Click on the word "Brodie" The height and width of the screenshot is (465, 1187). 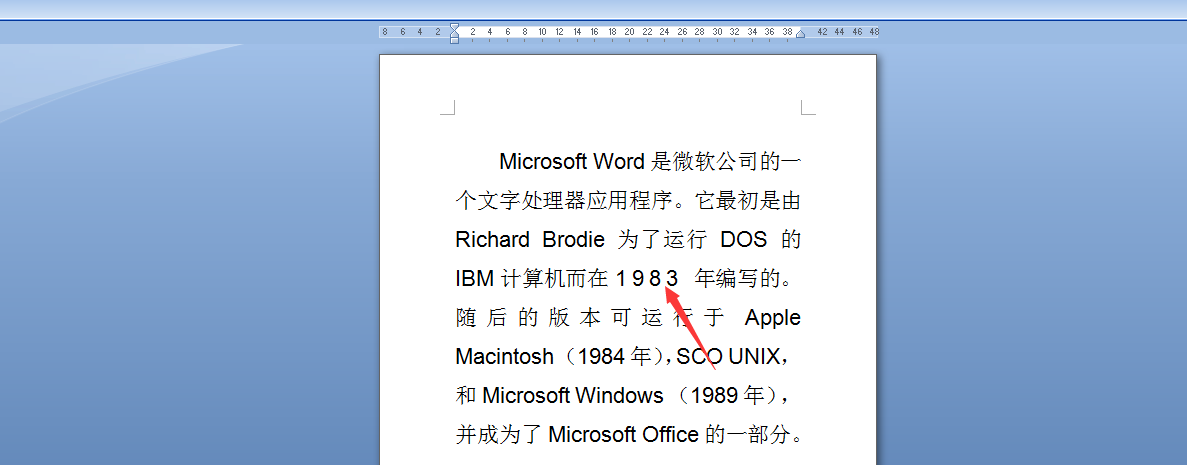574,240
